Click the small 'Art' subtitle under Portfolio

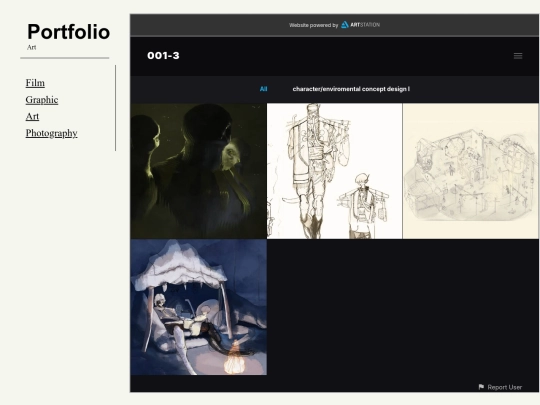point(31,48)
